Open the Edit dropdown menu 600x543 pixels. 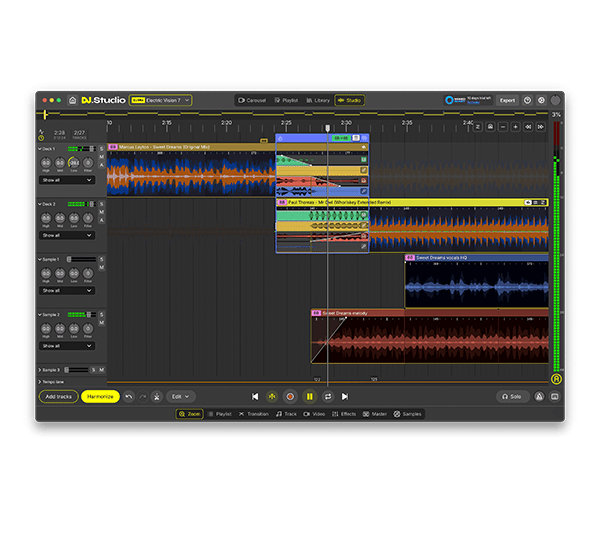click(x=181, y=397)
